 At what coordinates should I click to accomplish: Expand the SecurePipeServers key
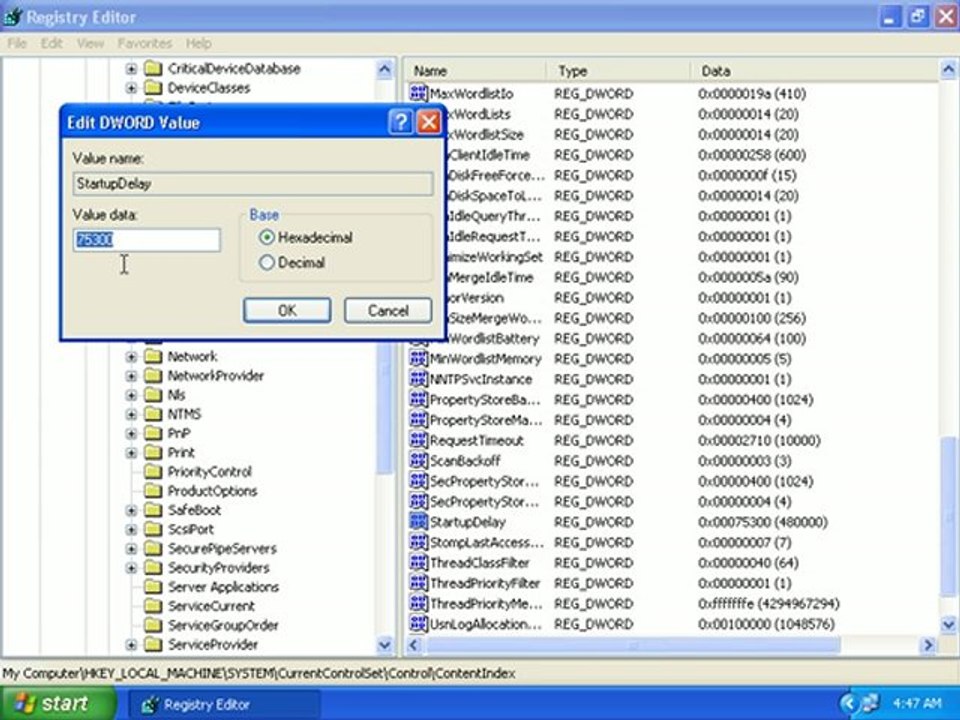(131, 549)
